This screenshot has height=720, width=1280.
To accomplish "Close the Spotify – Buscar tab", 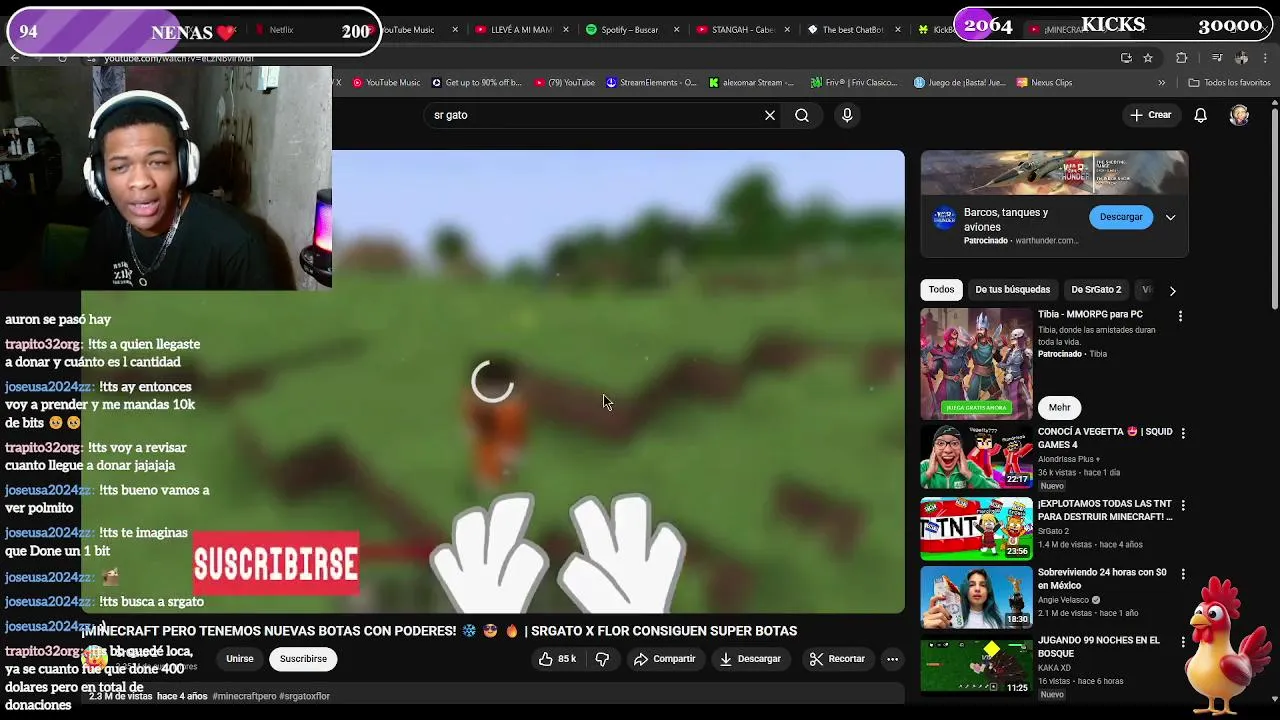I will pos(677,30).
